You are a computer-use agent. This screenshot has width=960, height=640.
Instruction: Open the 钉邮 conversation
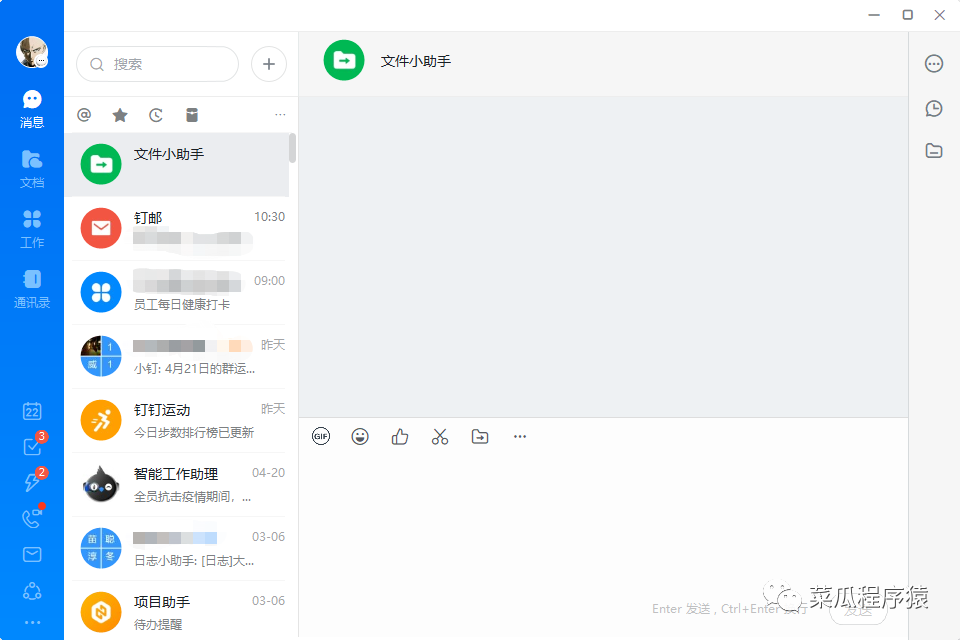[176, 228]
